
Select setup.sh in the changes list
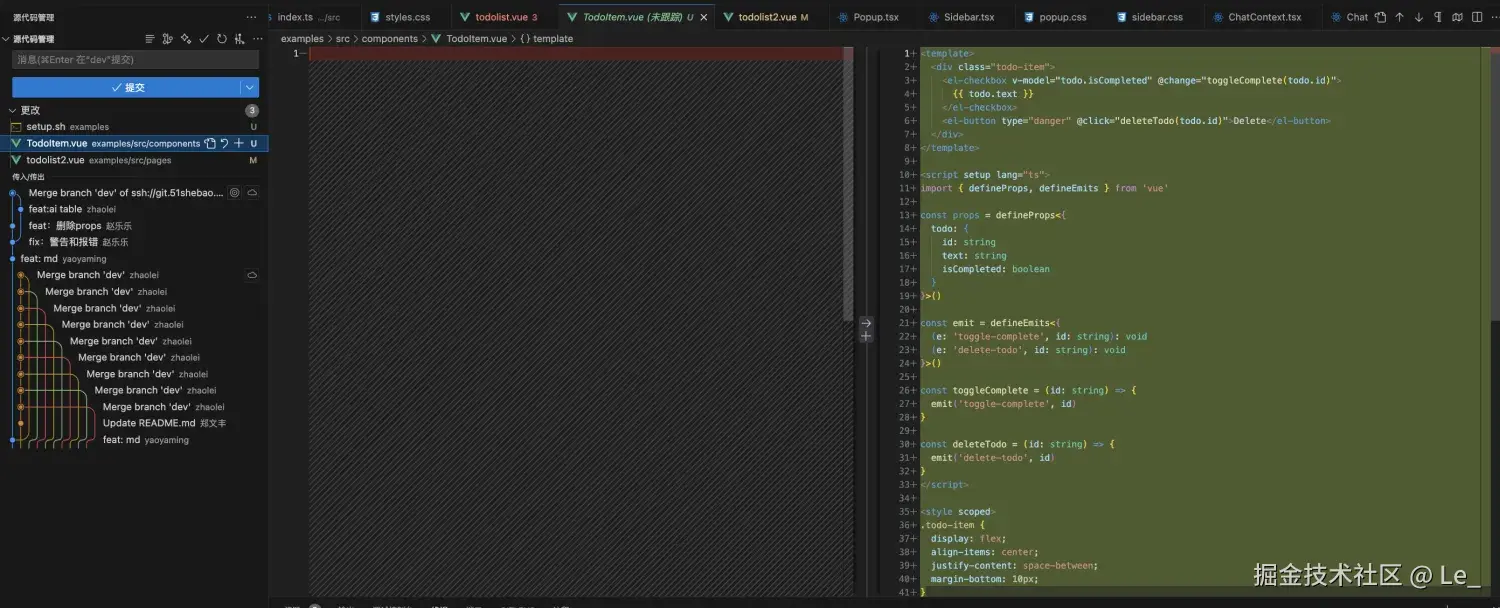coord(134,127)
